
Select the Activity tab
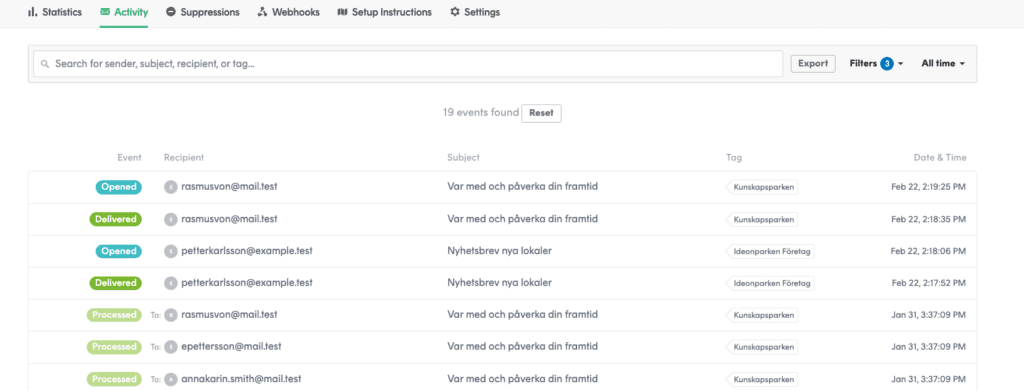point(124,12)
